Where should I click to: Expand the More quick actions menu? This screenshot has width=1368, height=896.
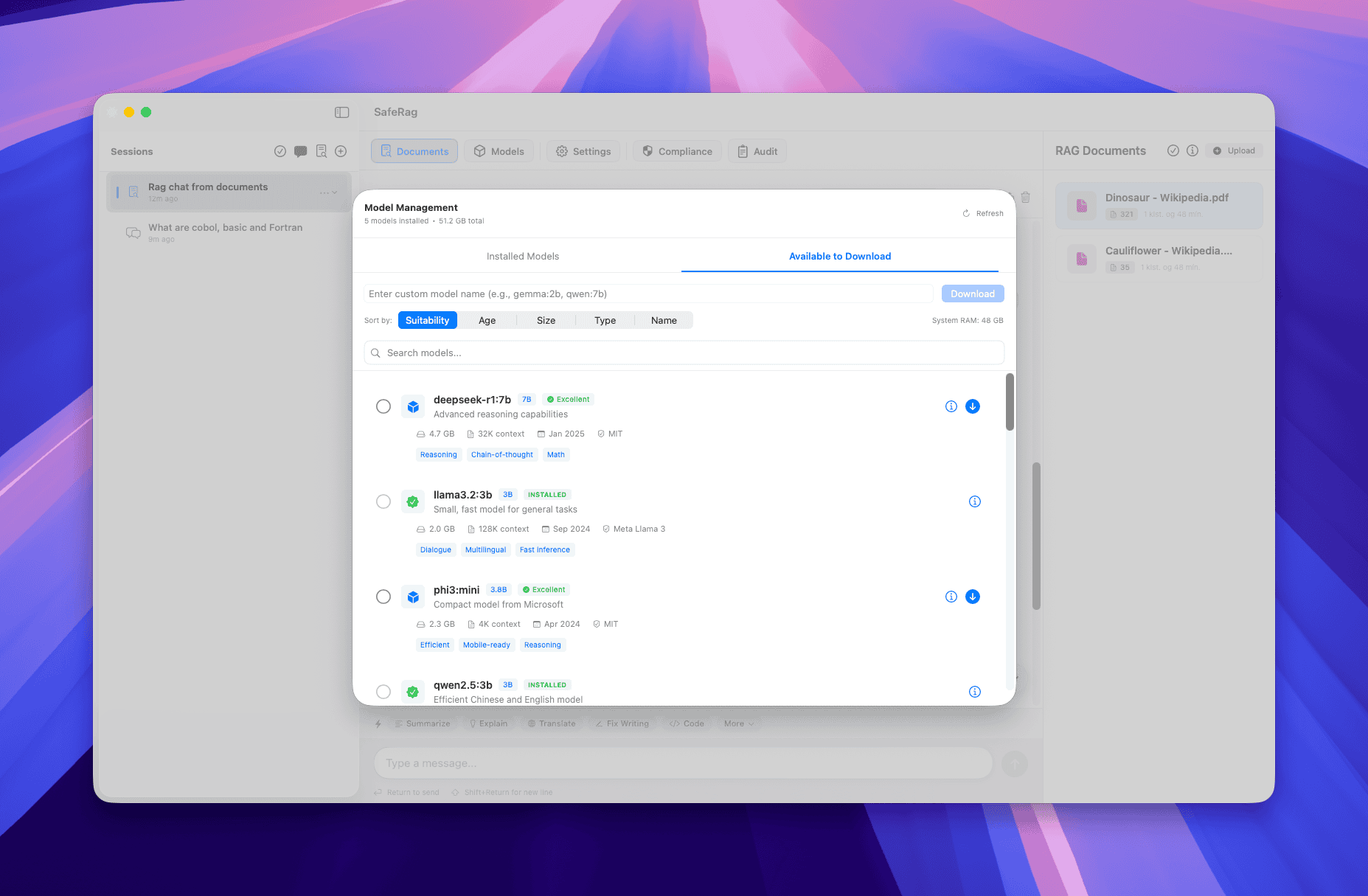point(738,723)
